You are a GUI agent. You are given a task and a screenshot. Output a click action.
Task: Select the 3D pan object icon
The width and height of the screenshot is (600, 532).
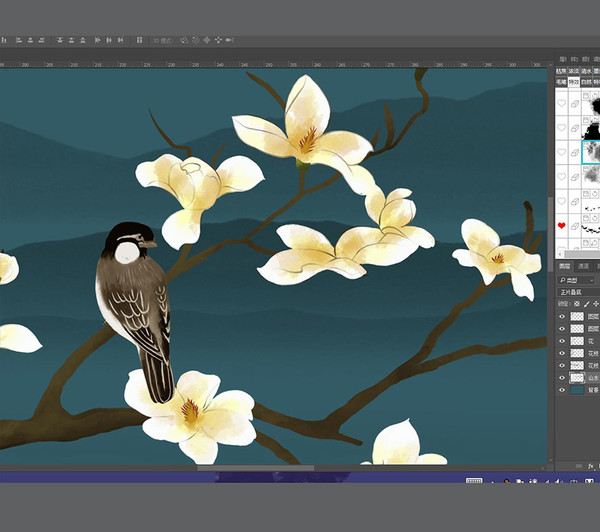(207, 40)
